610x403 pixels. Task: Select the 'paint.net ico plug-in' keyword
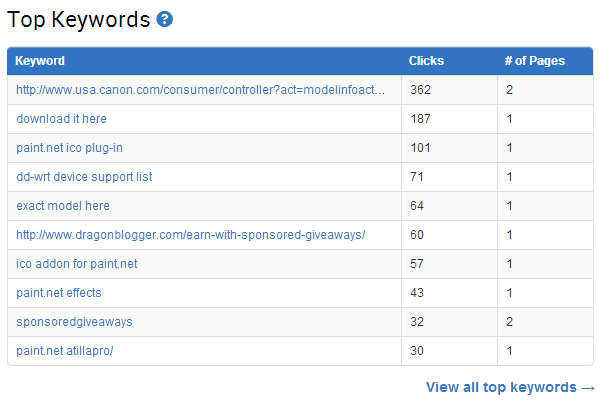click(x=69, y=148)
